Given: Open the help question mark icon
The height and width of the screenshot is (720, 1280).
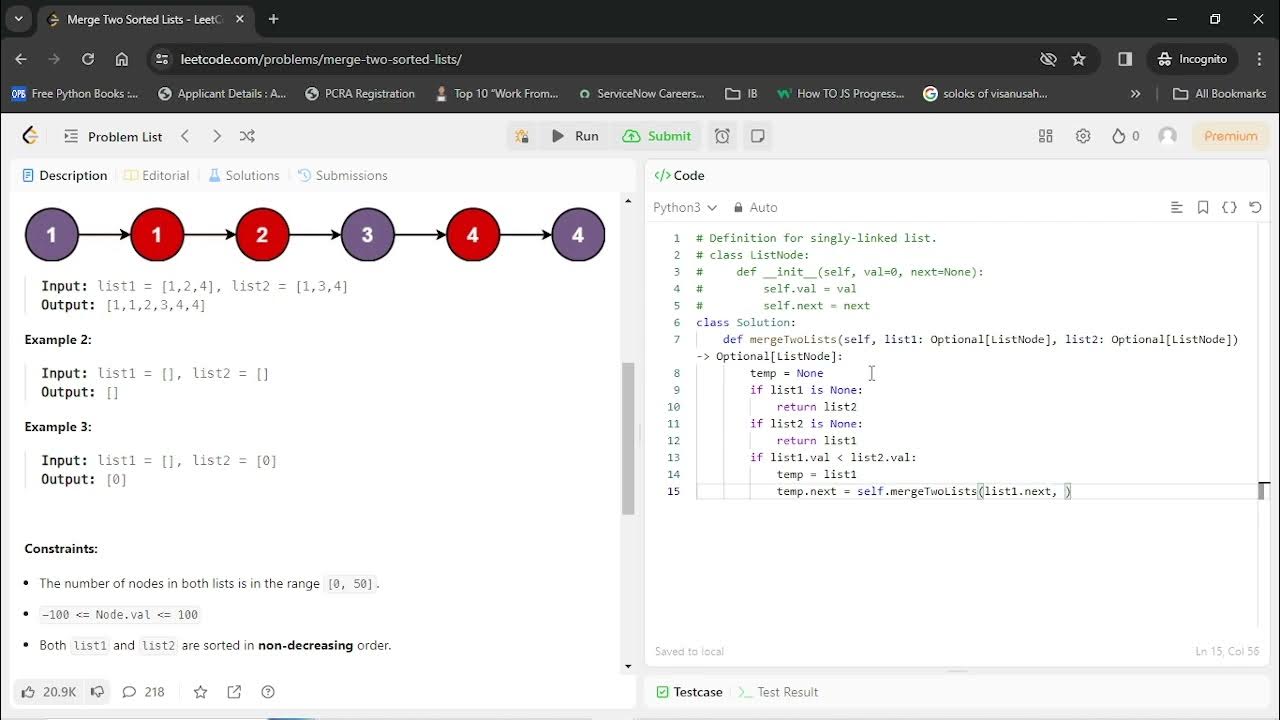Looking at the screenshot, I should (x=267, y=692).
